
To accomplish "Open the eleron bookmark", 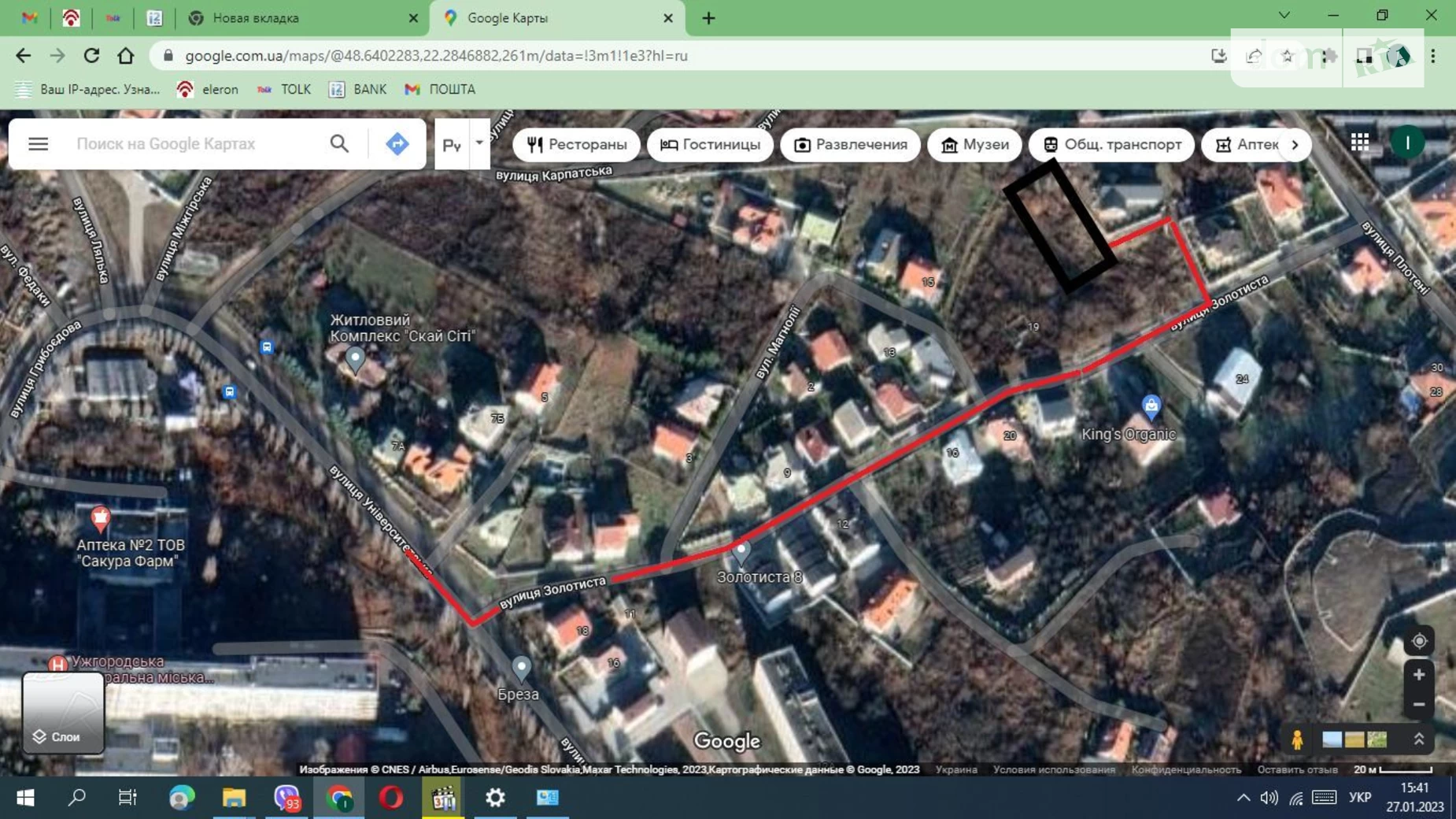I will (x=208, y=89).
